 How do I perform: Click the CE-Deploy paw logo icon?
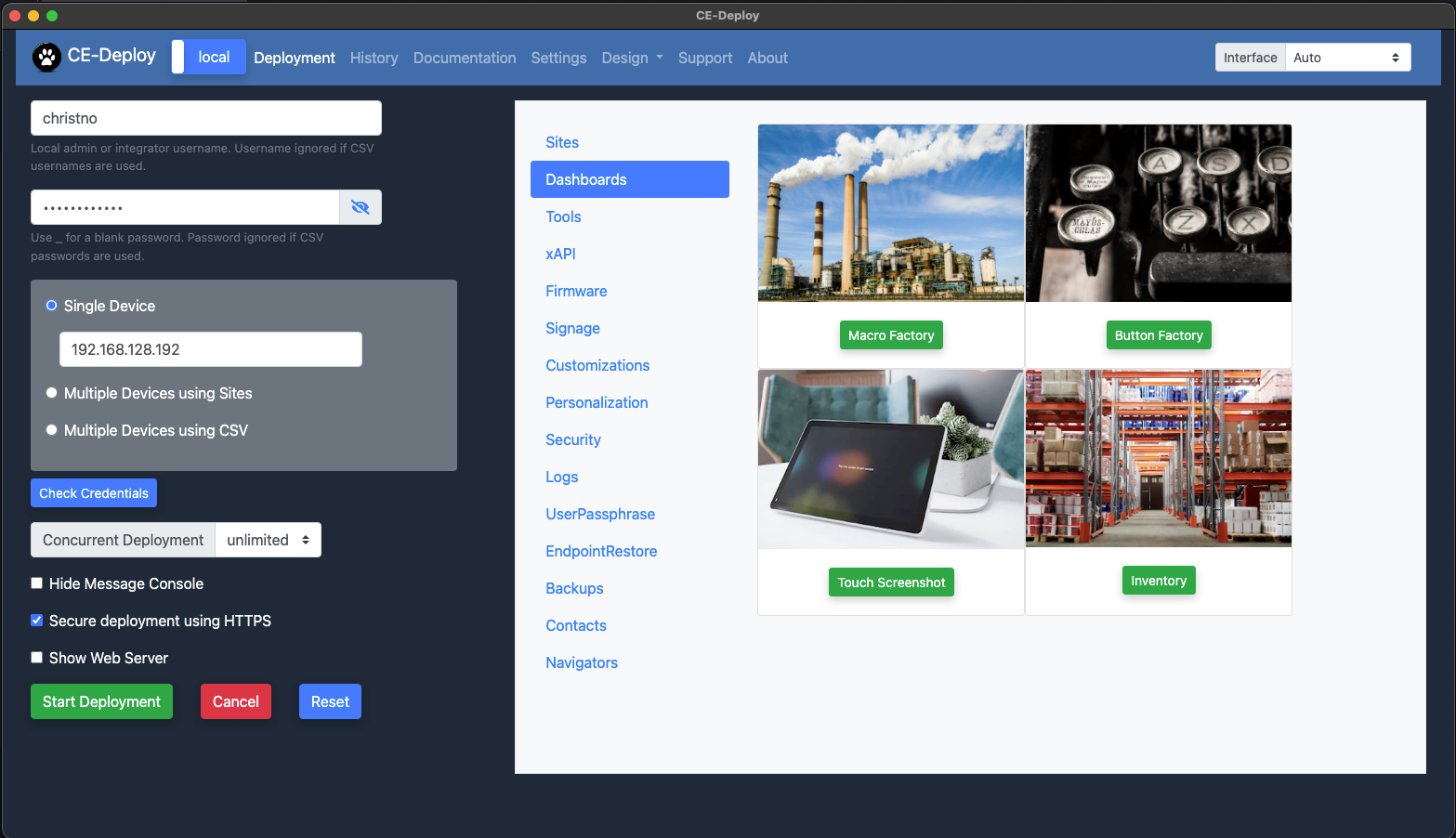coord(46,58)
